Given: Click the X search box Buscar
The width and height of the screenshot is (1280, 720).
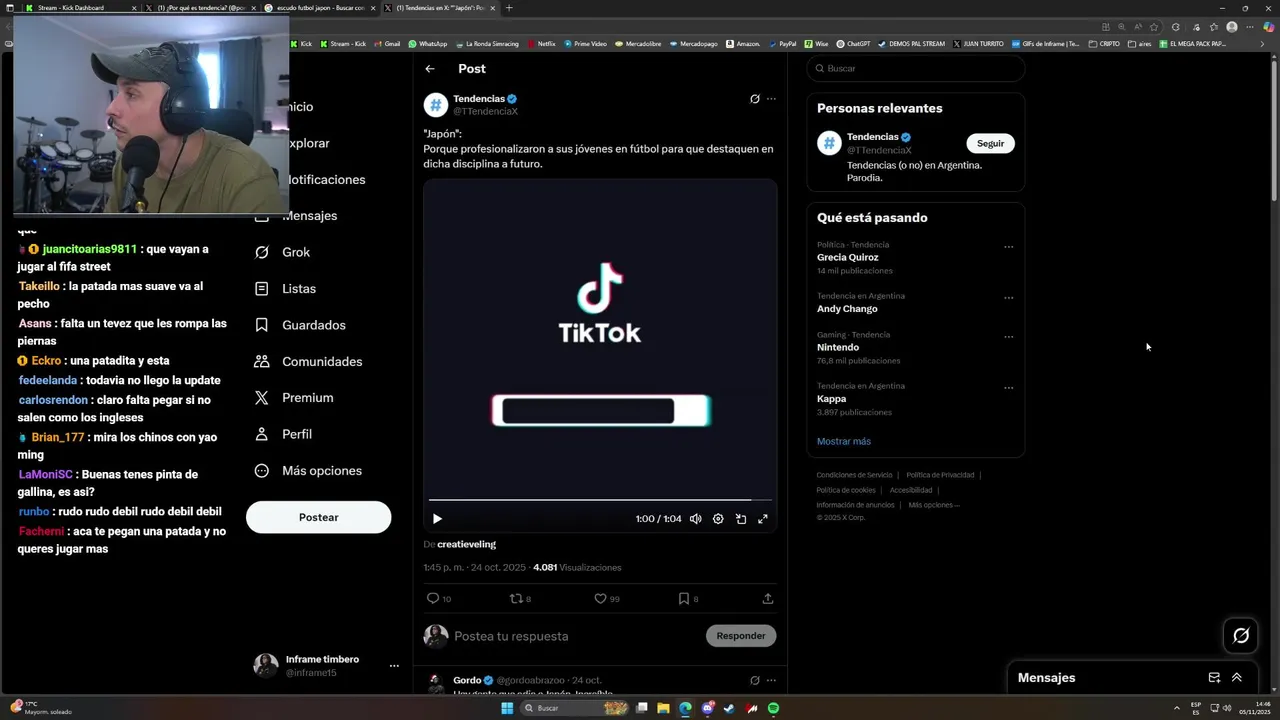Looking at the screenshot, I should pyautogui.click(x=916, y=68).
